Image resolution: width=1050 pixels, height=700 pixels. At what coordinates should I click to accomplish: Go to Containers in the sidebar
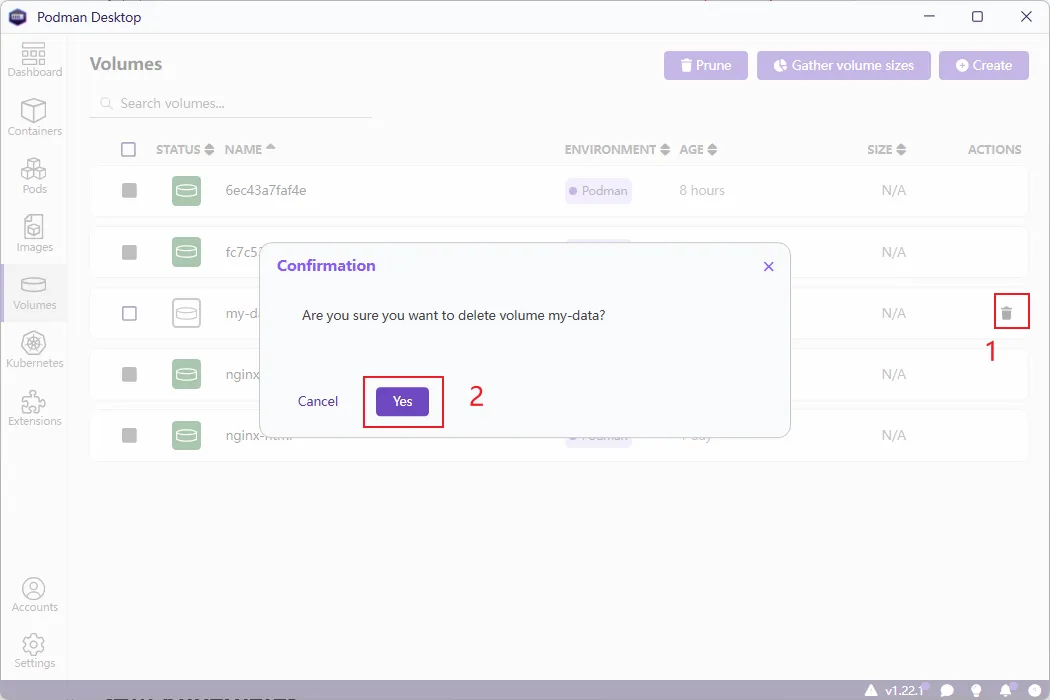point(34,118)
